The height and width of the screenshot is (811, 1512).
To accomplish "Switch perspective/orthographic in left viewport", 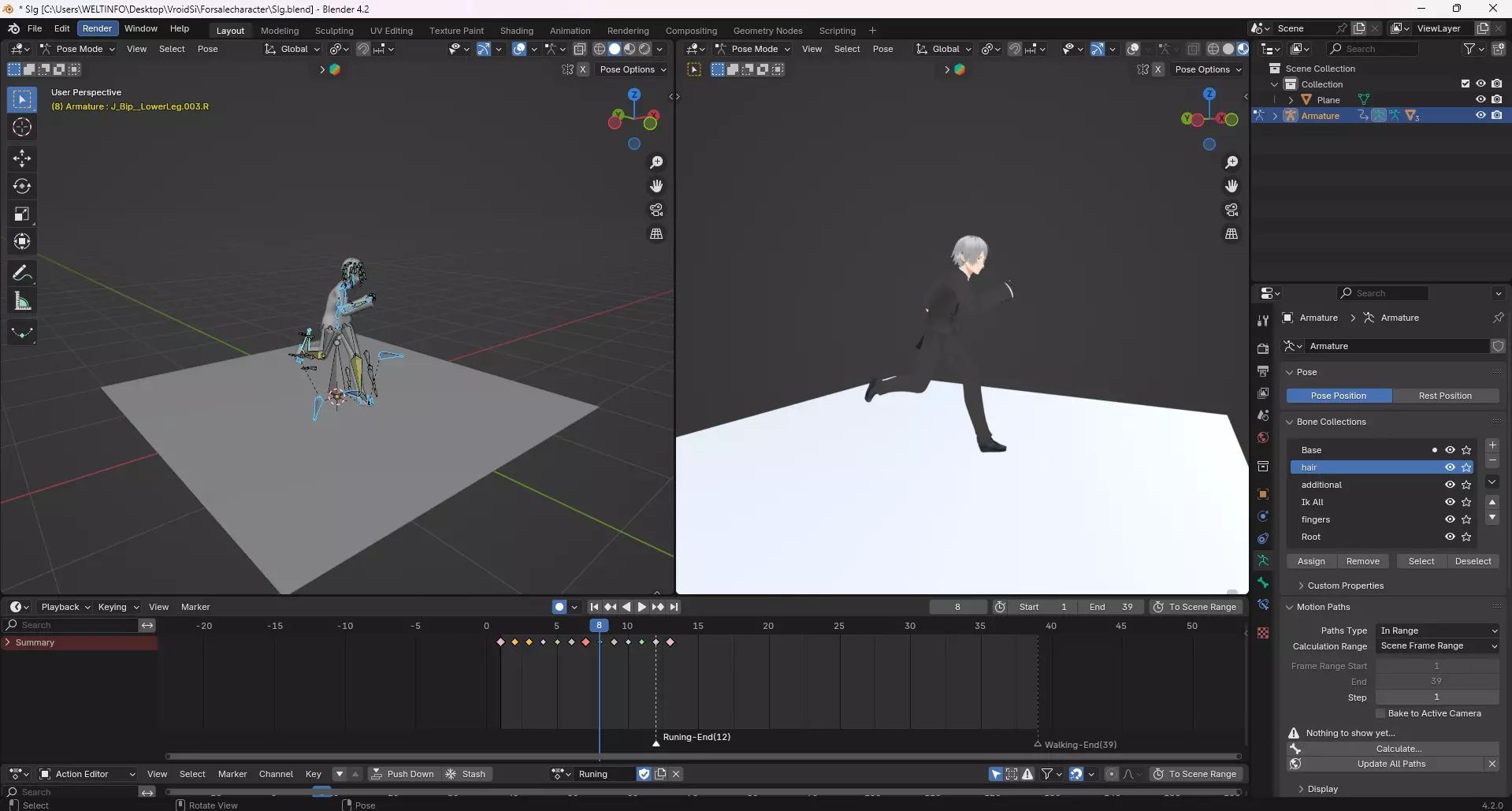I will (656, 234).
